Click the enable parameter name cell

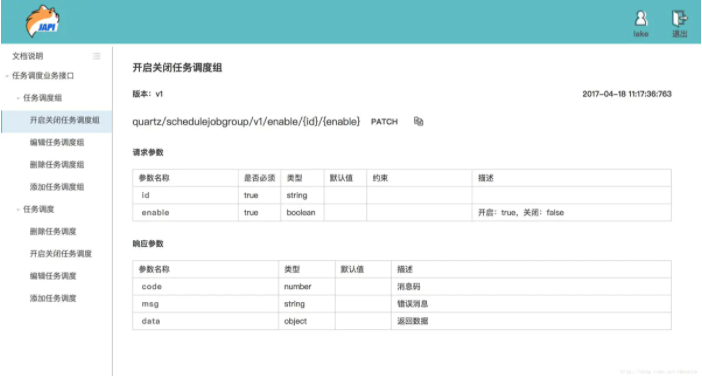coord(185,212)
